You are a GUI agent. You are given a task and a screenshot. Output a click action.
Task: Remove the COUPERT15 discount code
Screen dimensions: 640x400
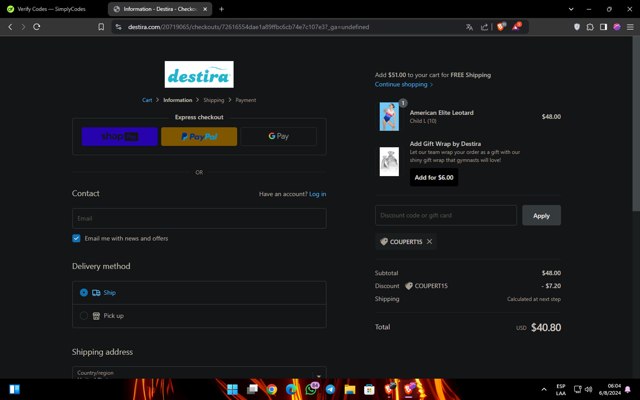pyautogui.click(x=429, y=242)
